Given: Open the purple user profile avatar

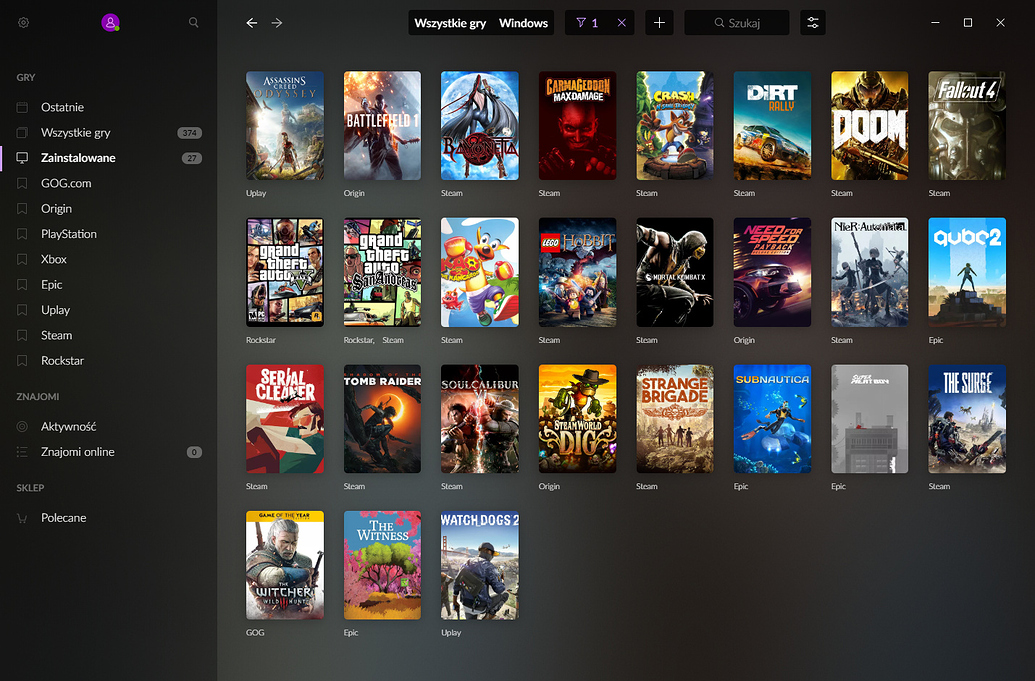Looking at the screenshot, I should [110, 22].
